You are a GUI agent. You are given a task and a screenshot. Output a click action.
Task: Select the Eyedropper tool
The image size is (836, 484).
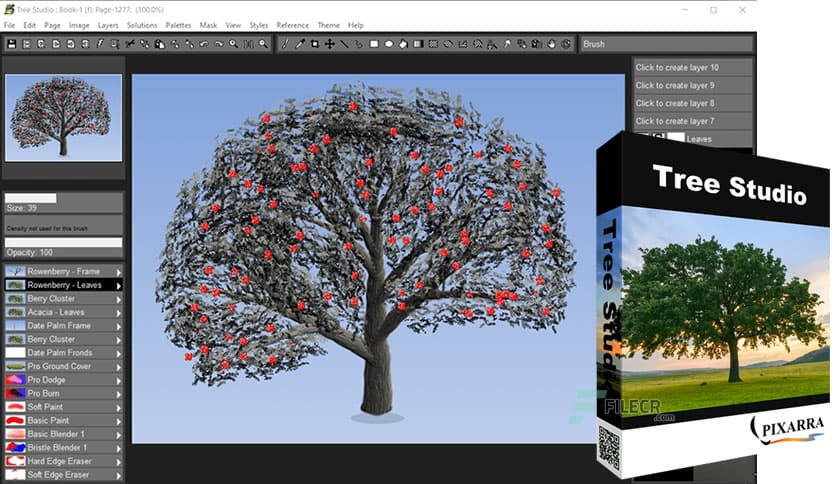click(300, 44)
